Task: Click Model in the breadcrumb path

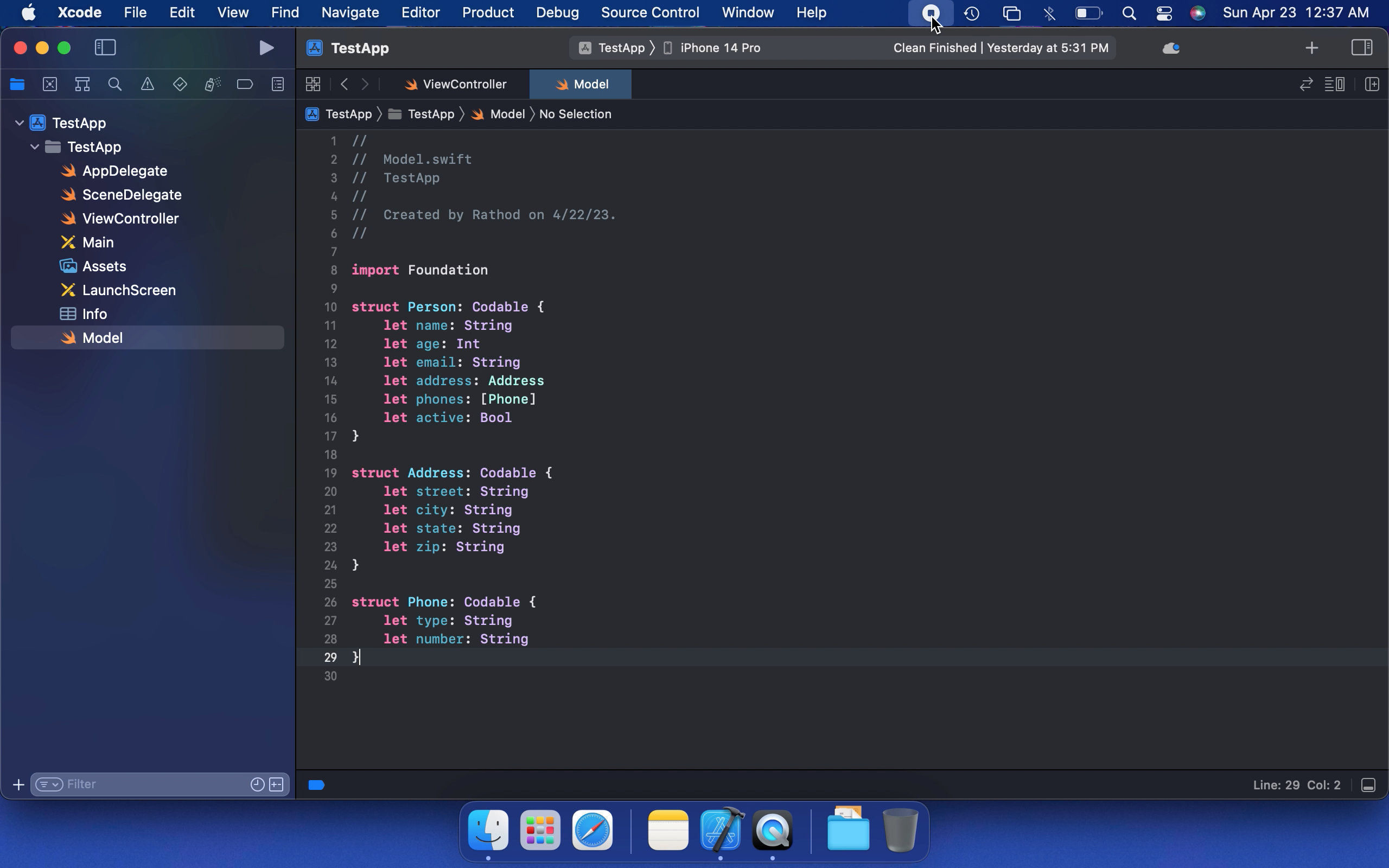Action: pos(507,114)
